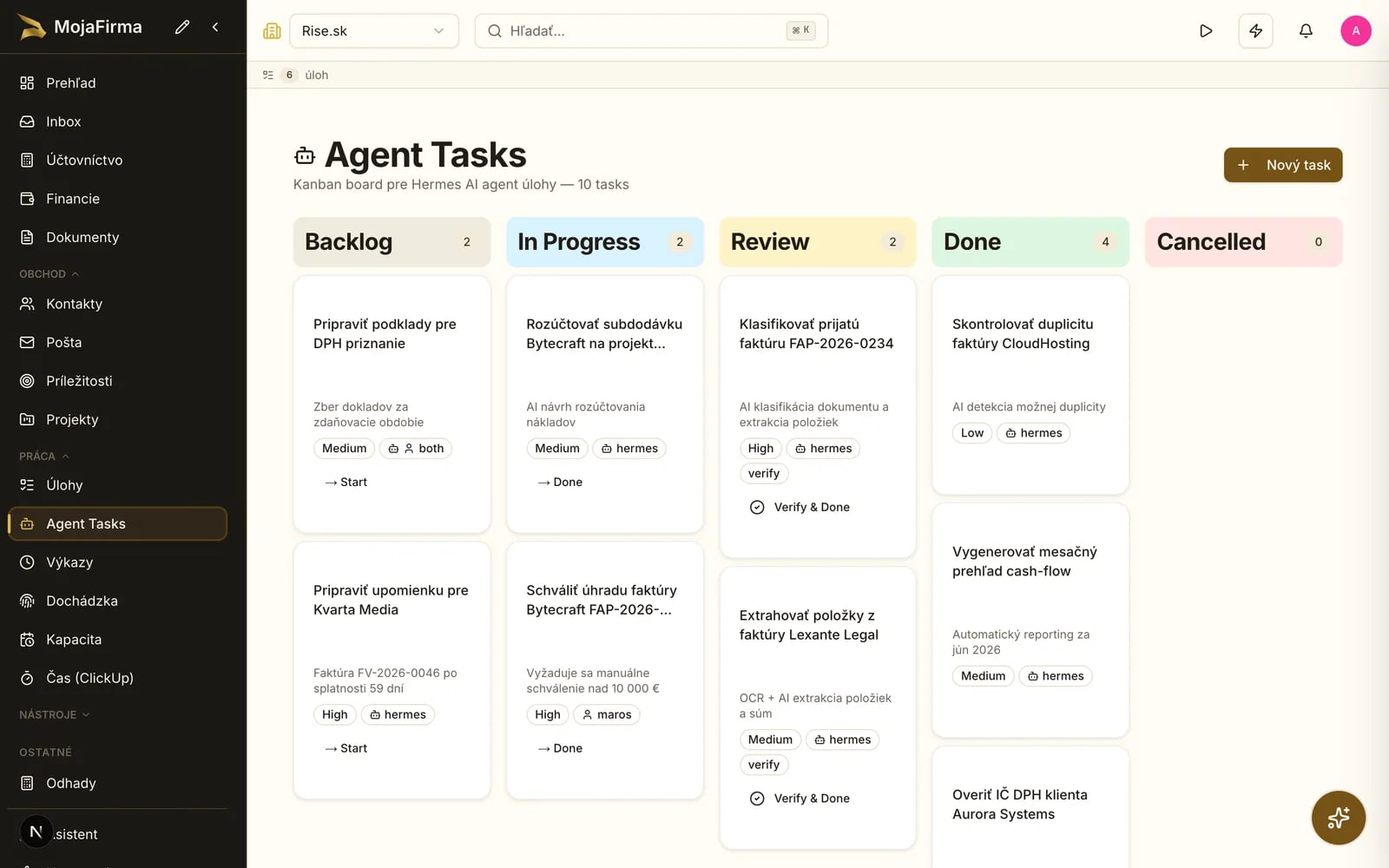Collapse the sidebar with the left chevron
The image size is (1389, 868).
(215, 27)
